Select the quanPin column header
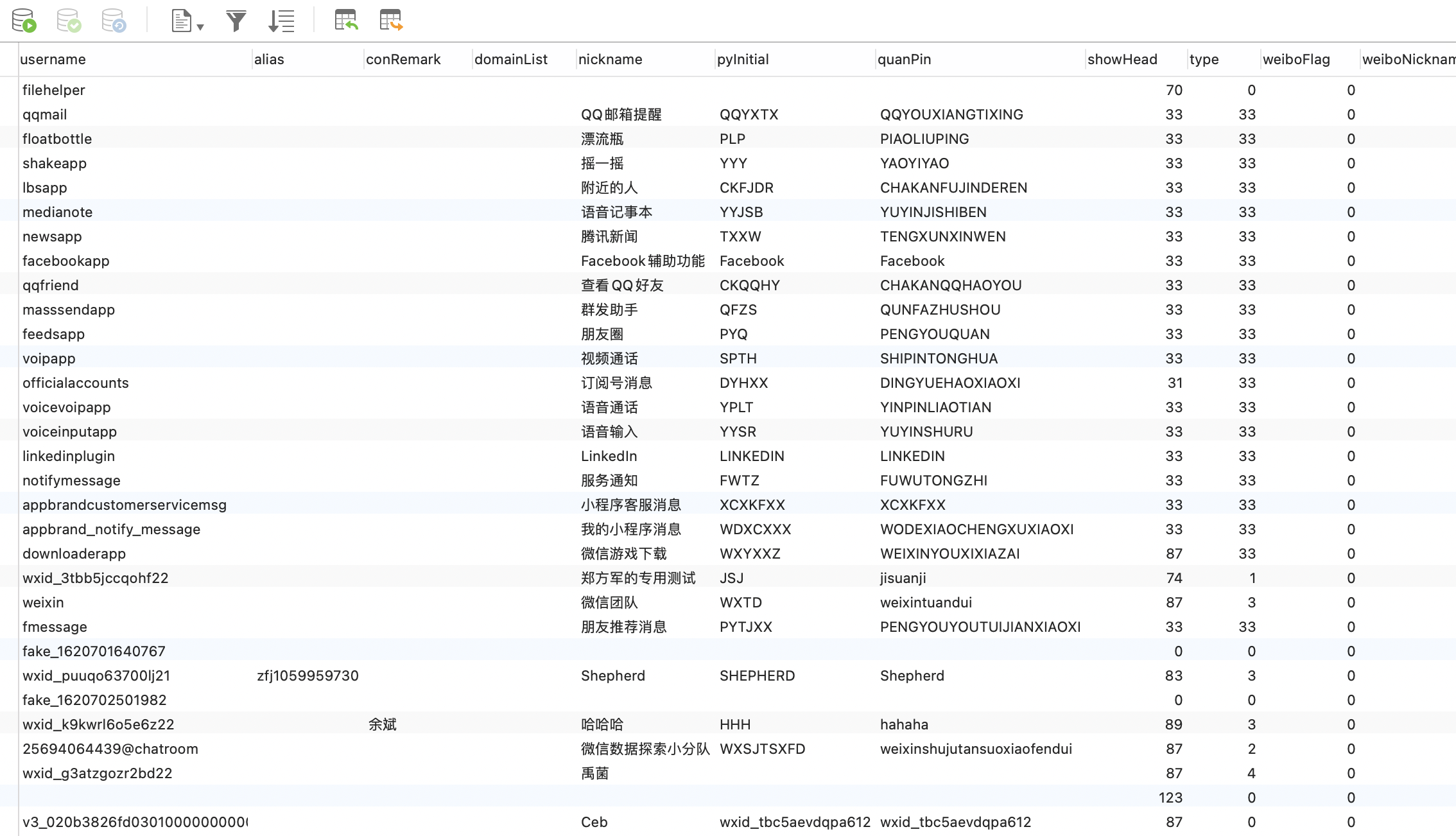 click(x=904, y=60)
